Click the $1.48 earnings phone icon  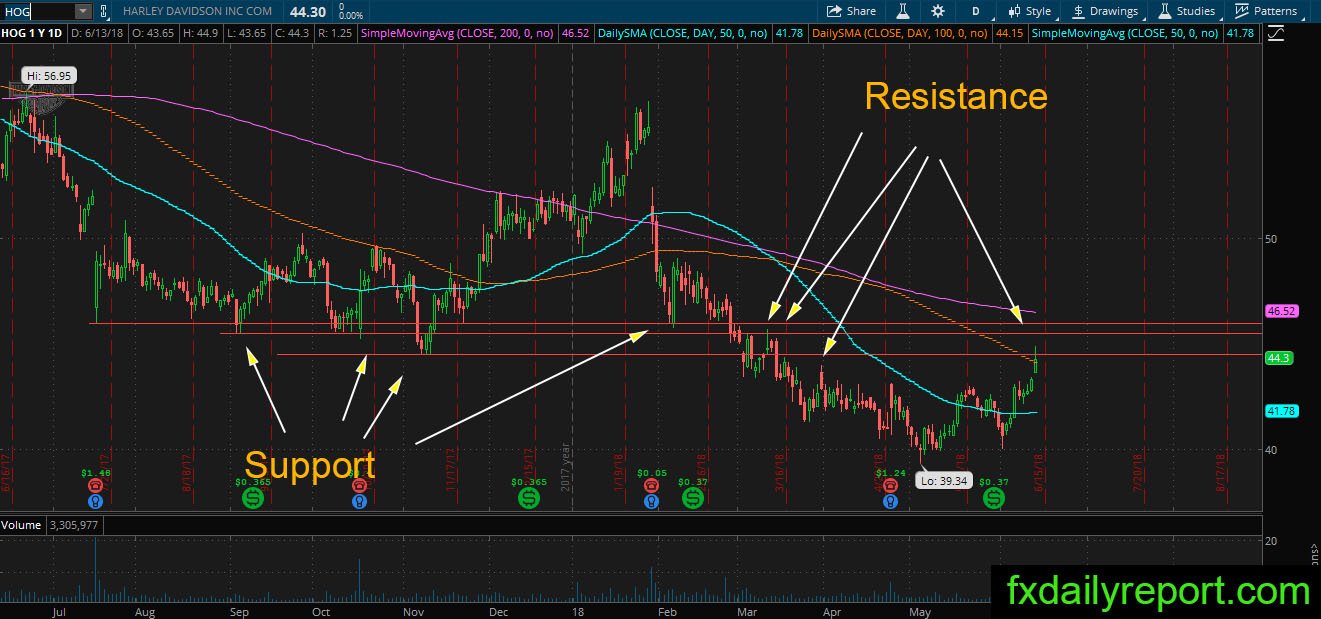pos(96,485)
